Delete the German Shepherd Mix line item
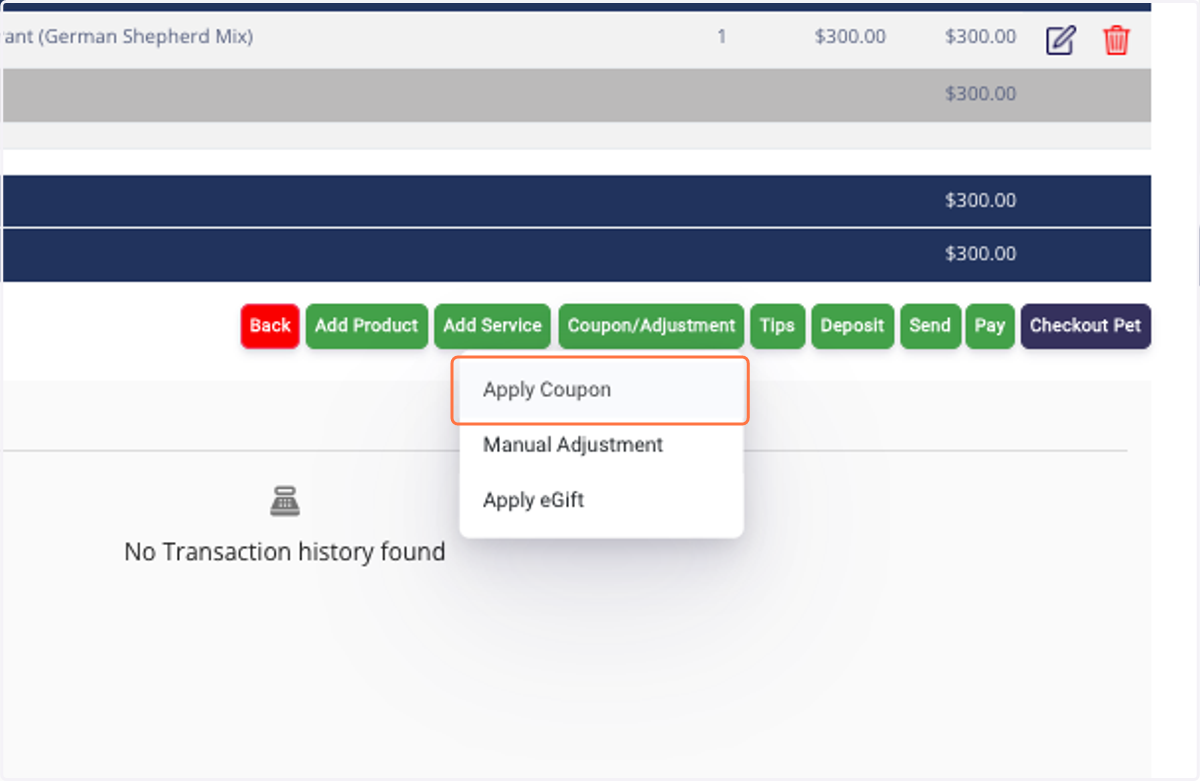 [x=1116, y=40]
